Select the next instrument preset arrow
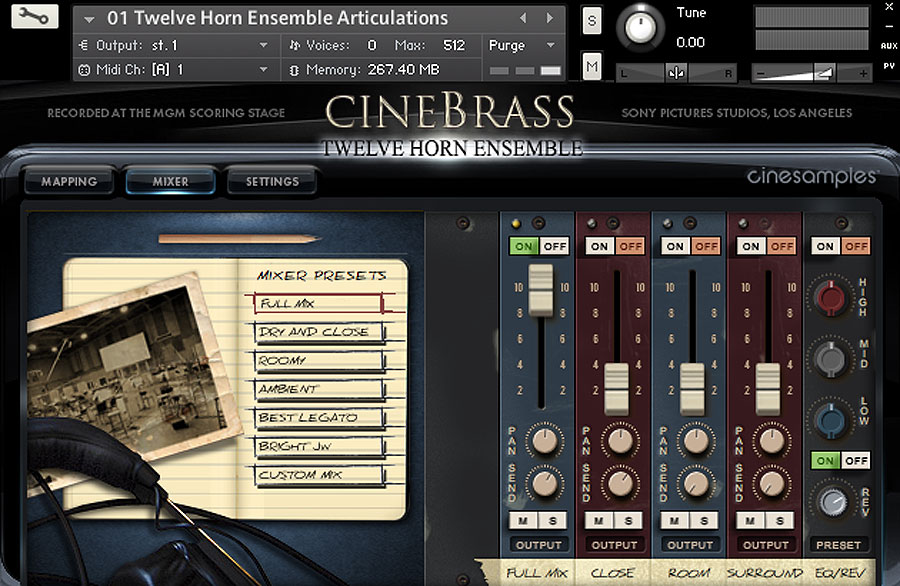Viewport: 900px width, 586px height. click(549, 18)
